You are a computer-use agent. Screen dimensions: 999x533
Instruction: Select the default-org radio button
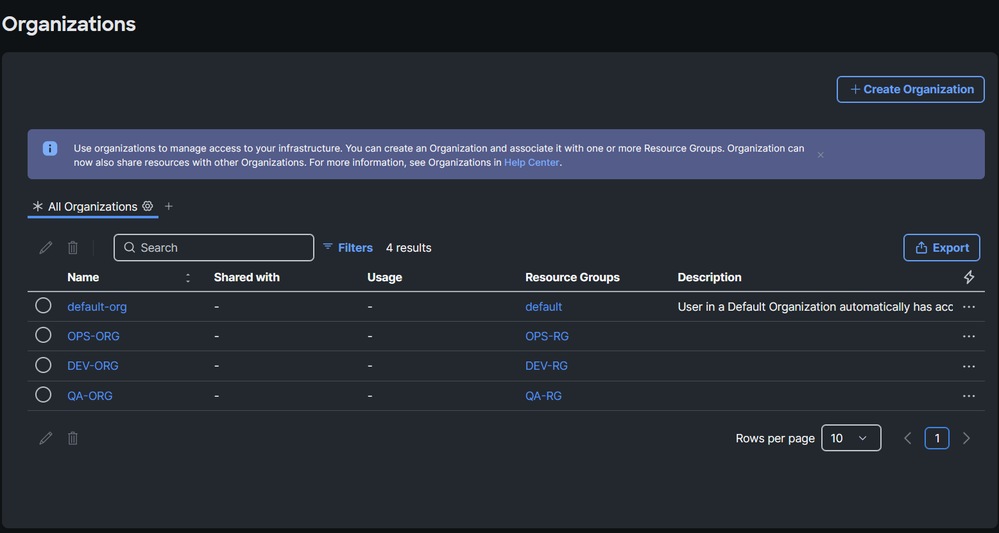[x=43, y=306]
